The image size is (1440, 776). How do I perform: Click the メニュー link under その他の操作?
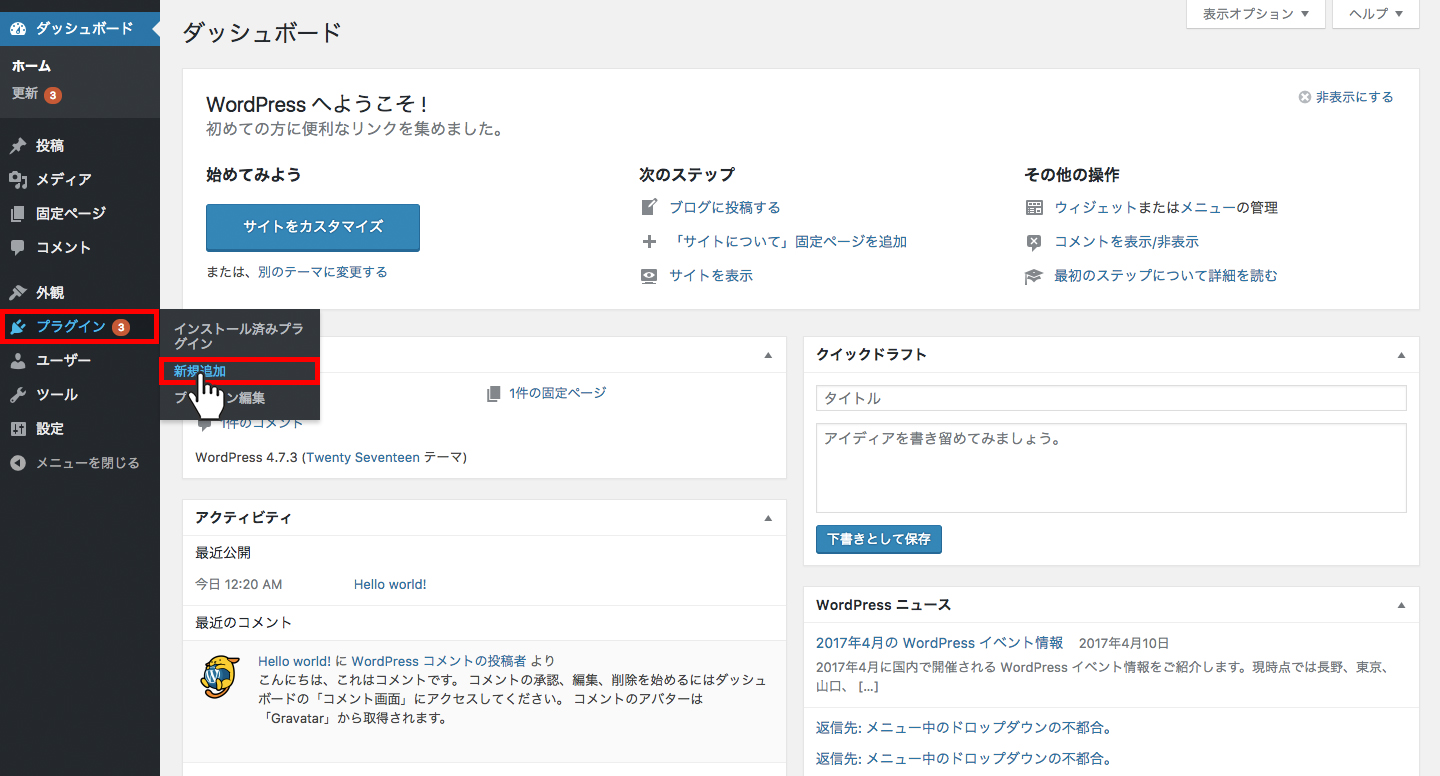(x=1208, y=208)
